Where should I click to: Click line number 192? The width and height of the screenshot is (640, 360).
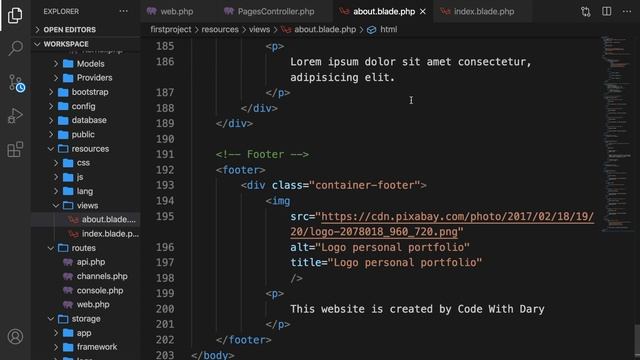click(x=165, y=170)
